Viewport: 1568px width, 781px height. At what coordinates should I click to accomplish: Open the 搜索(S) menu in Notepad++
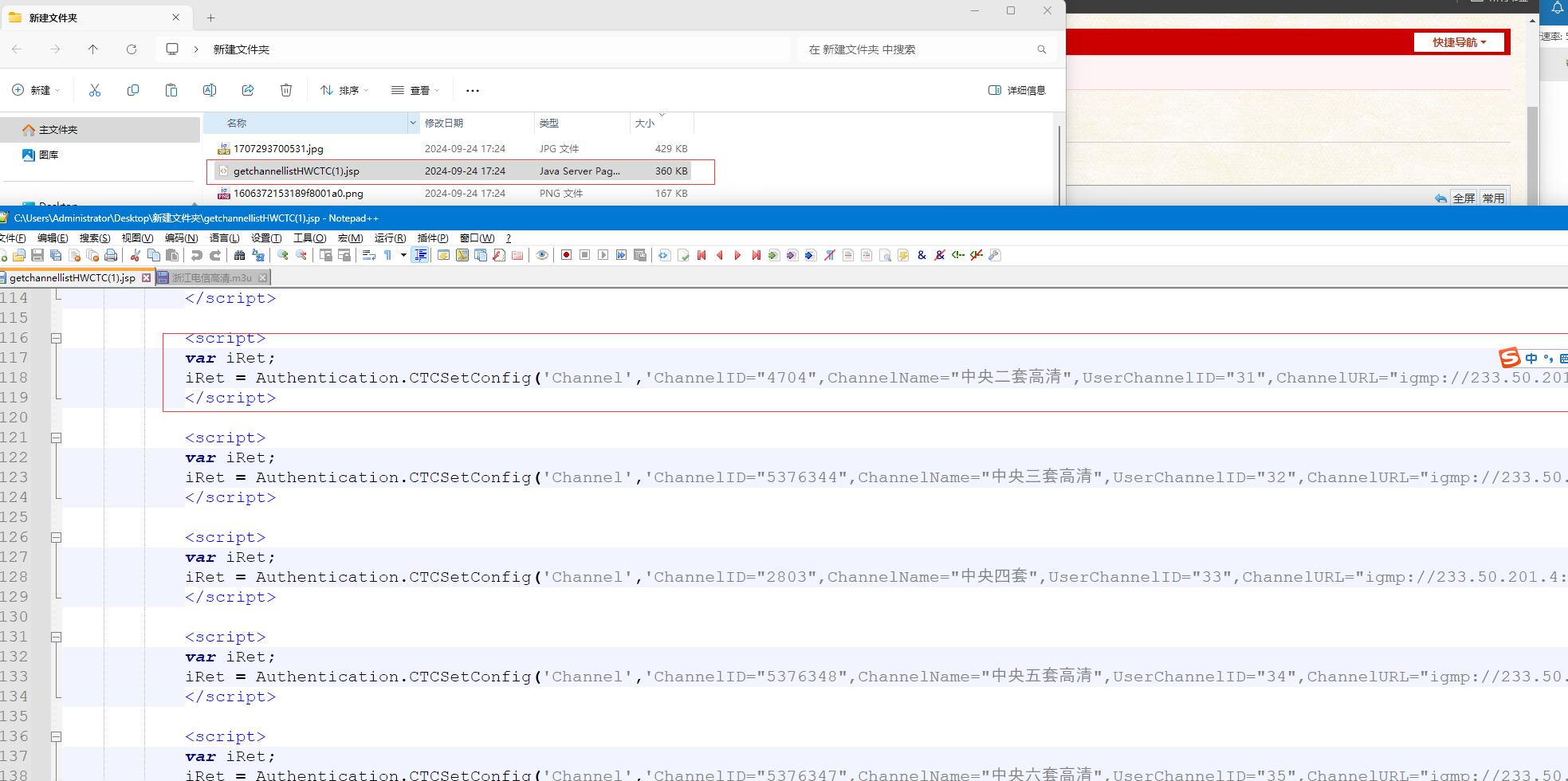tap(94, 238)
